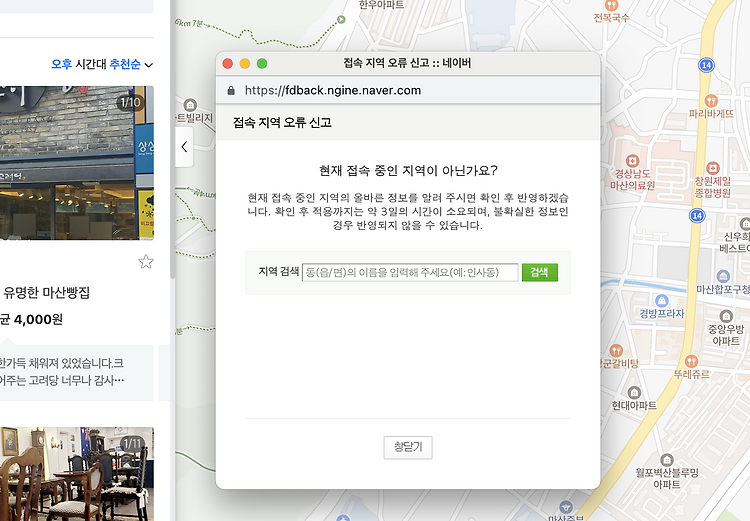Click the 파리바게뜨 restaurant marker
Image resolution: width=750 pixels, height=521 pixels.
coord(711,101)
